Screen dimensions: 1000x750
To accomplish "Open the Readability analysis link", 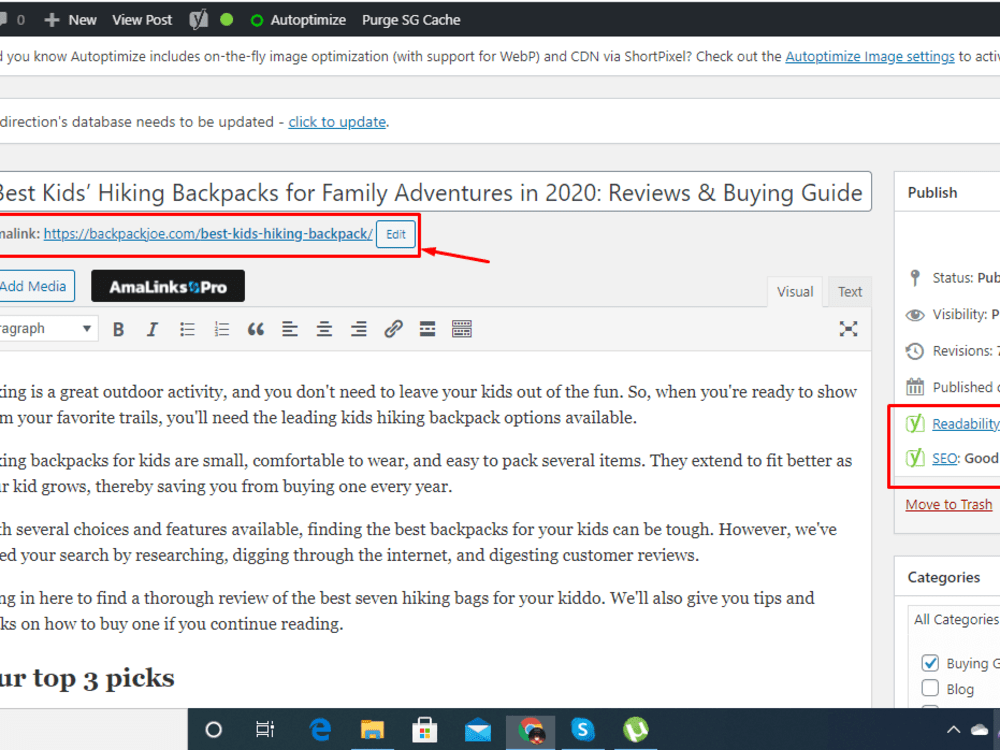I will coord(966,423).
